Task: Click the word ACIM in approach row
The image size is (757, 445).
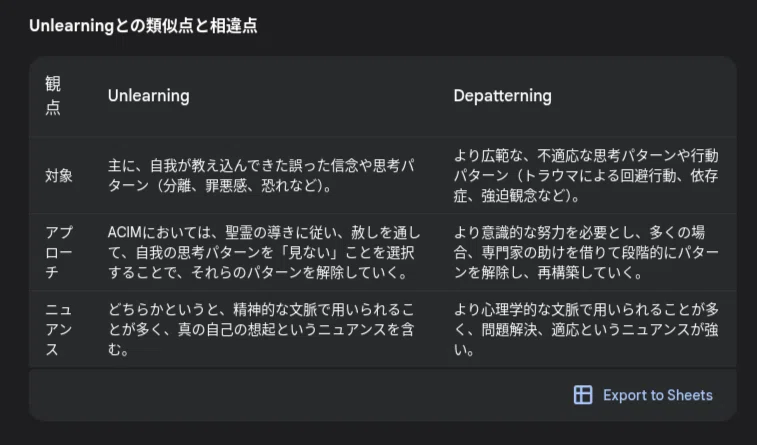Action: coord(125,233)
